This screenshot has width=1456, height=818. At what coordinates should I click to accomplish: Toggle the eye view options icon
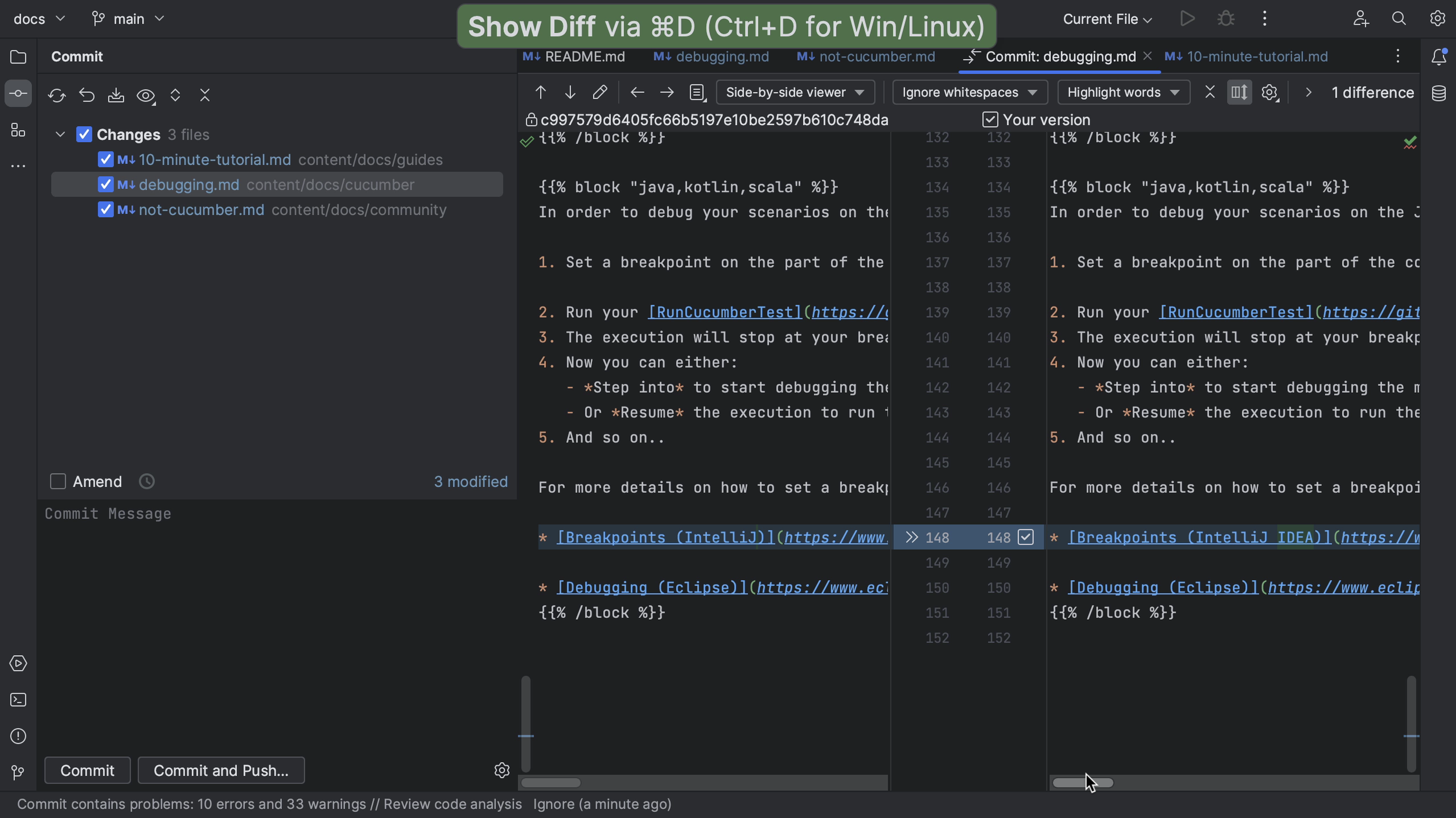click(x=146, y=95)
